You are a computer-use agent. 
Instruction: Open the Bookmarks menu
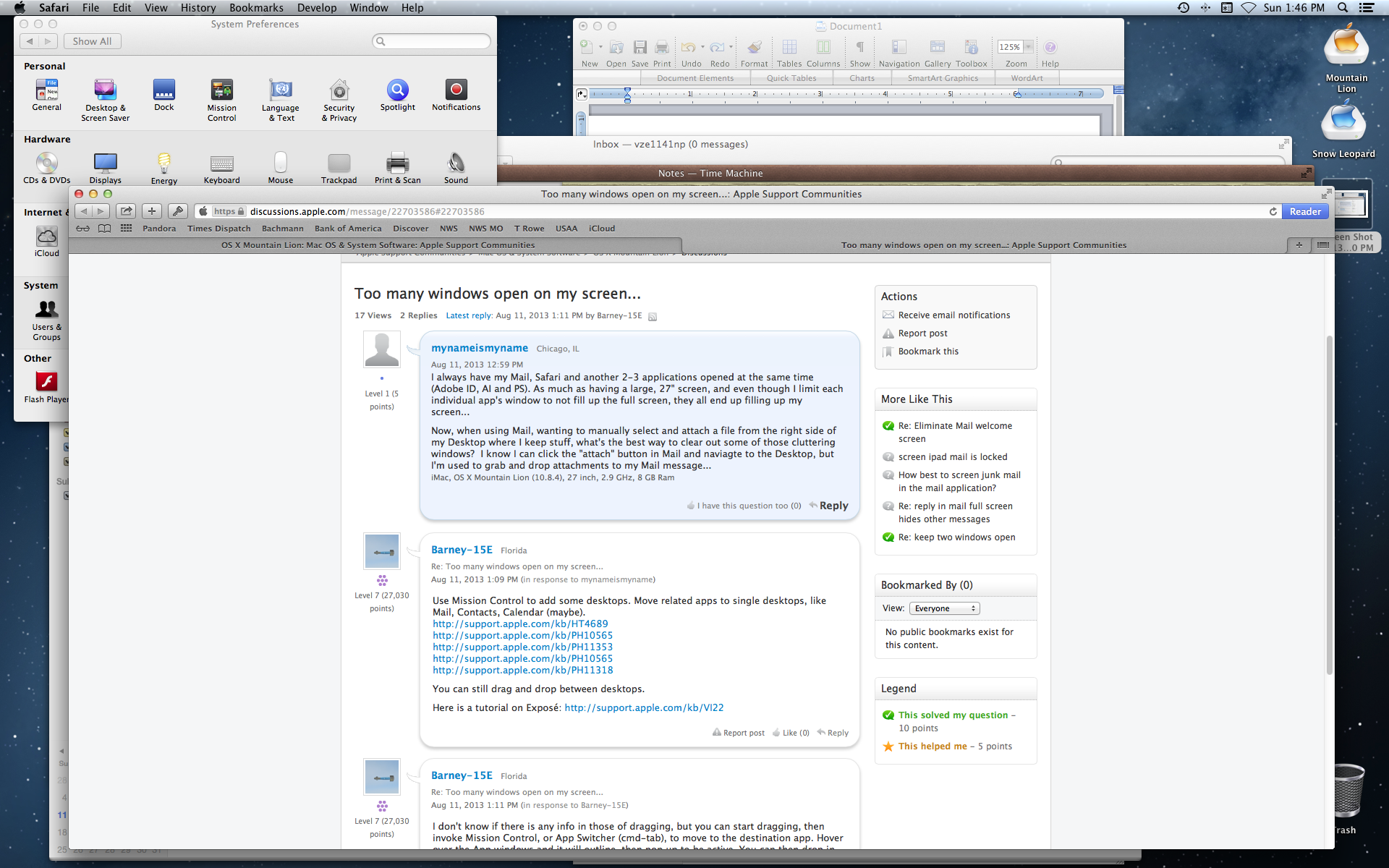click(256, 8)
